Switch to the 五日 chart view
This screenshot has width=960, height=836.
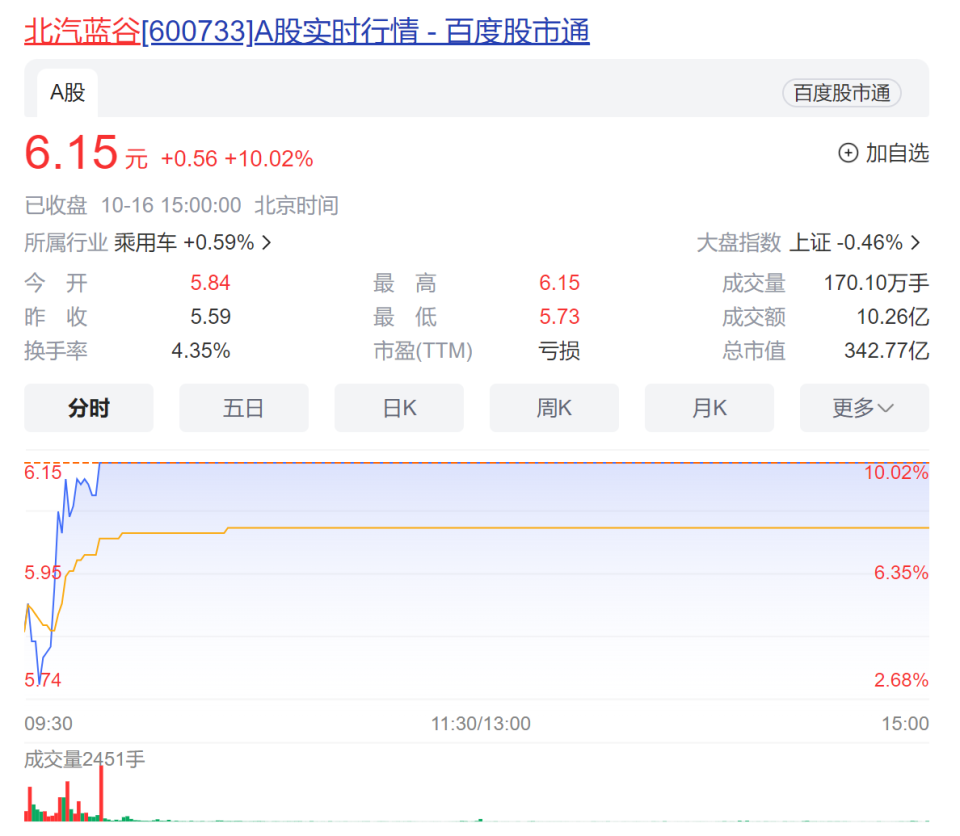click(243, 407)
